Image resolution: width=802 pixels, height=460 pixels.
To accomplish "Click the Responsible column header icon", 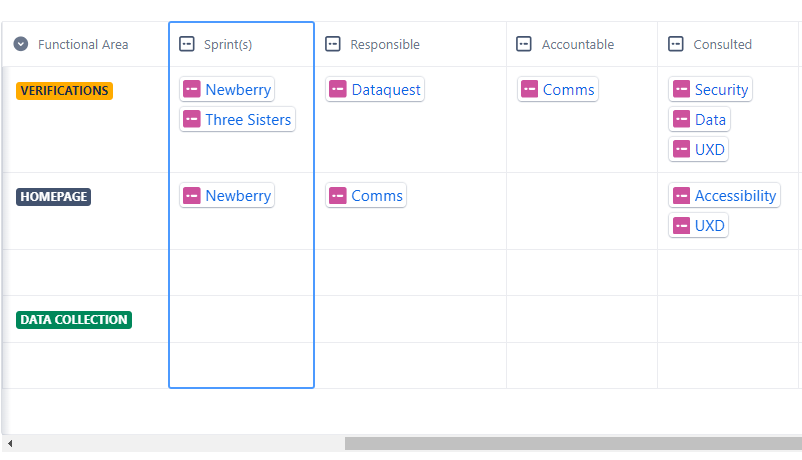I will point(333,44).
